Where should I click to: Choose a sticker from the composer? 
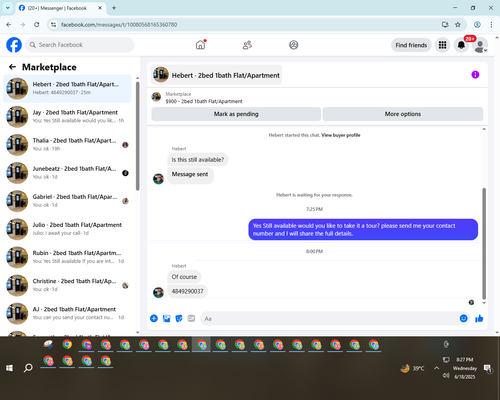179,318
